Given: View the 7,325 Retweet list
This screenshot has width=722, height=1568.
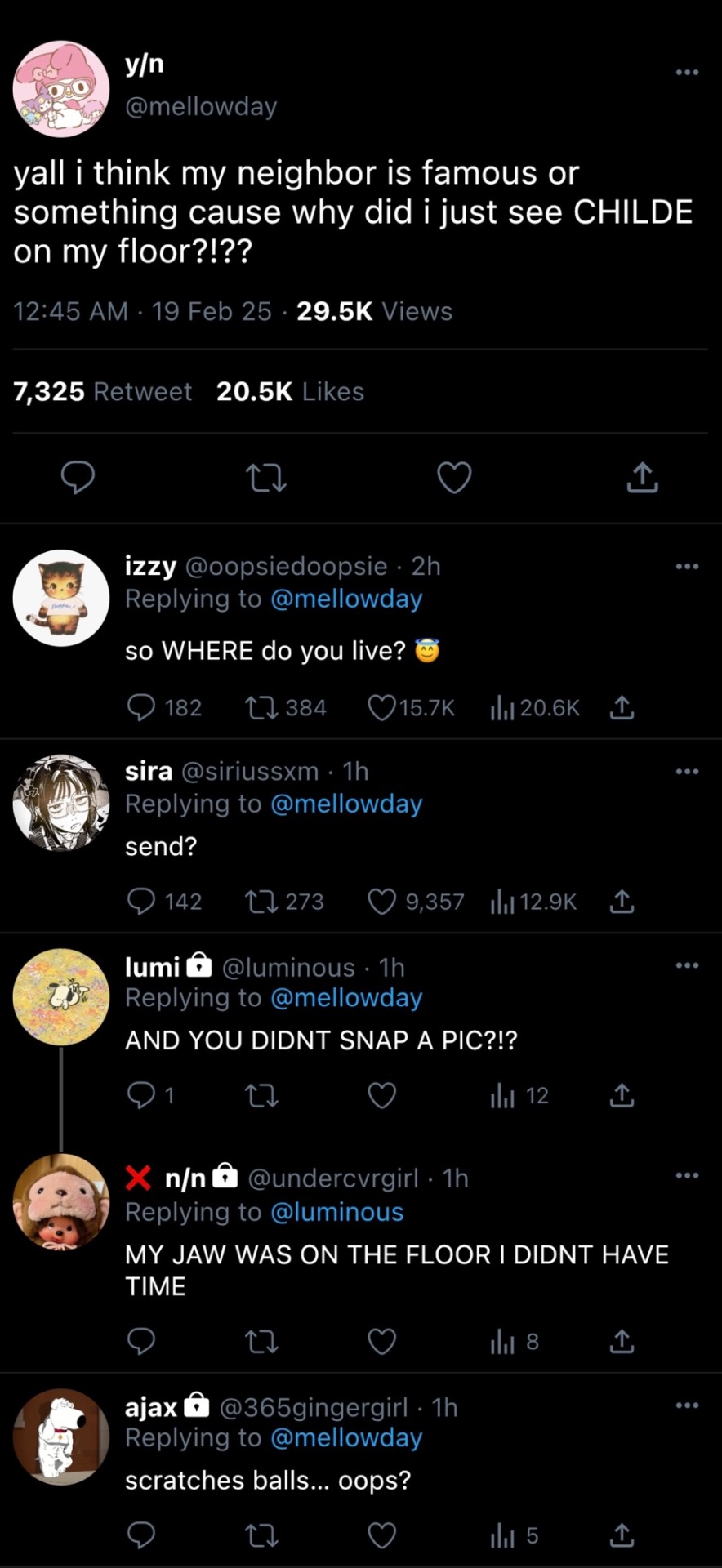Looking at the screenshot, I should [x=103, y=392].
